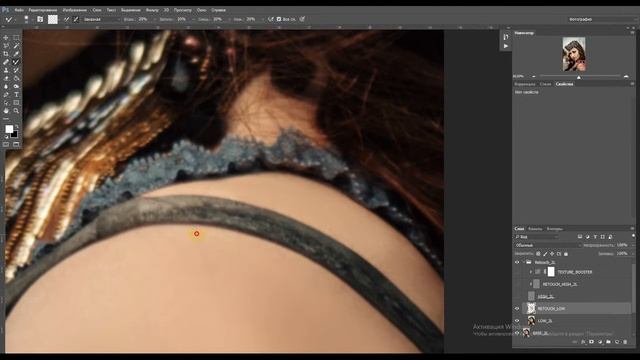The width and height of the screenshot is (640, 360).
Task: Hide the RETOUCH_LOW layer
Action: click(517, 309)
